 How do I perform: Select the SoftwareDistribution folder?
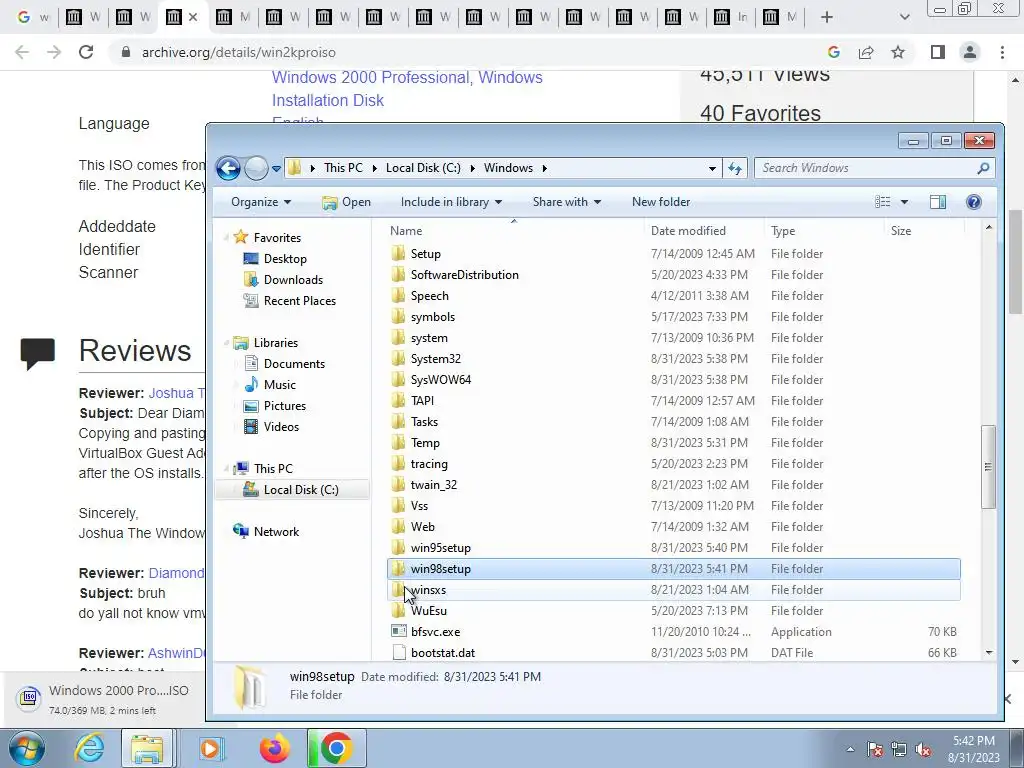point(464,275)
